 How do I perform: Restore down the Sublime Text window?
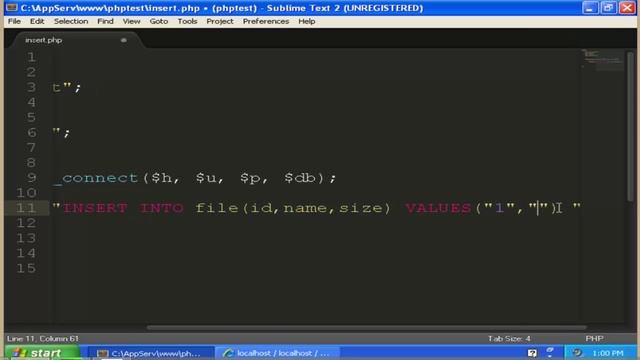(608, 8)
